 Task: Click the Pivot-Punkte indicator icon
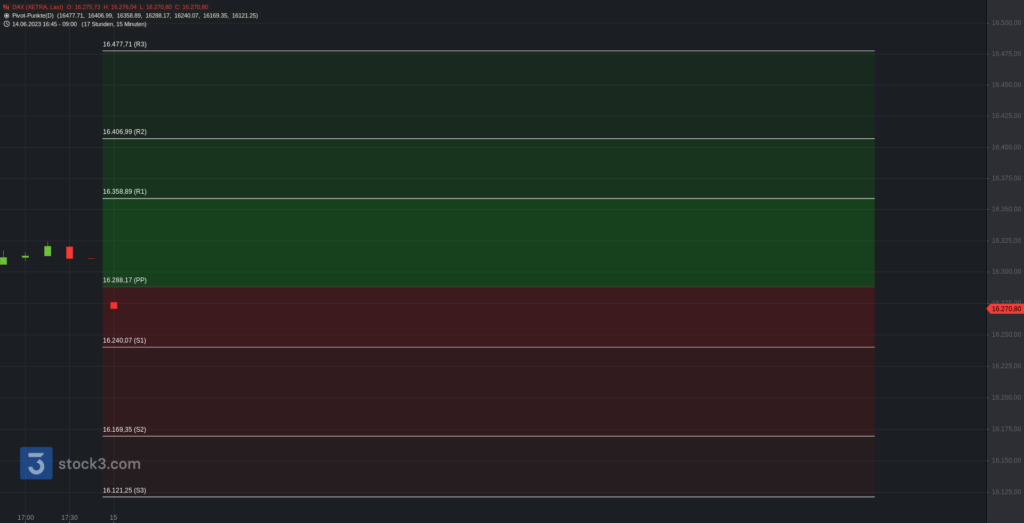pyautogui.click(x=6, y=16)
